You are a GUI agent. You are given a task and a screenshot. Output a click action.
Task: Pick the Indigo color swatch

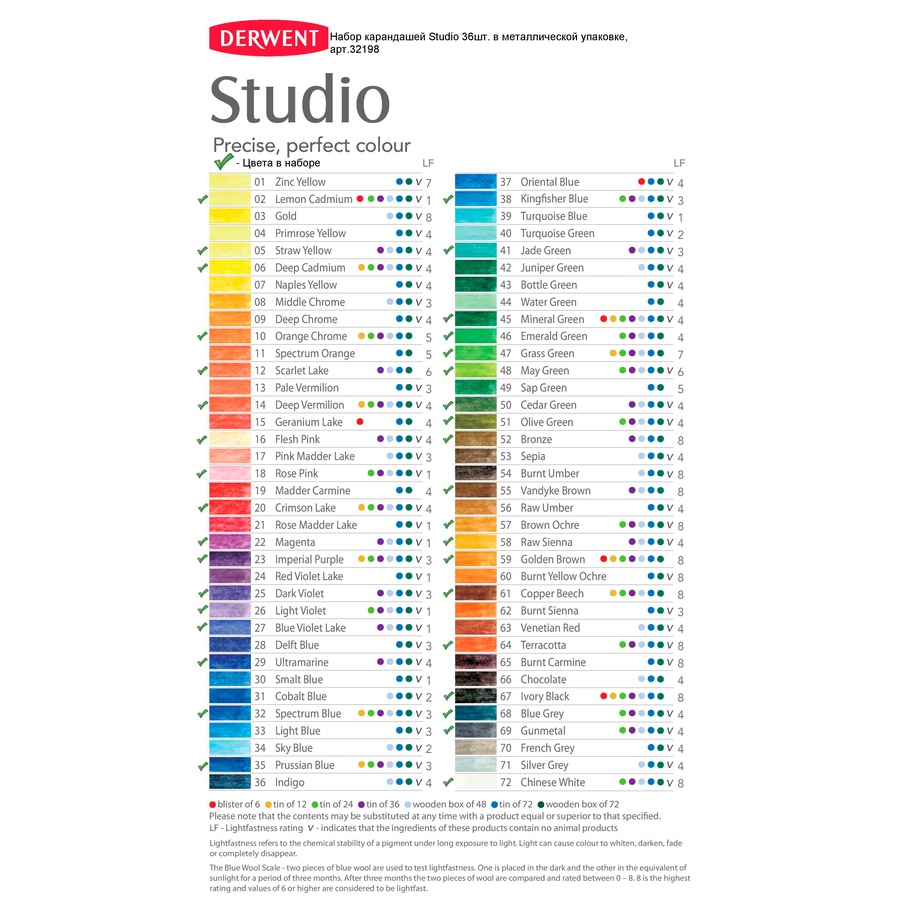(x=230, y=782)
